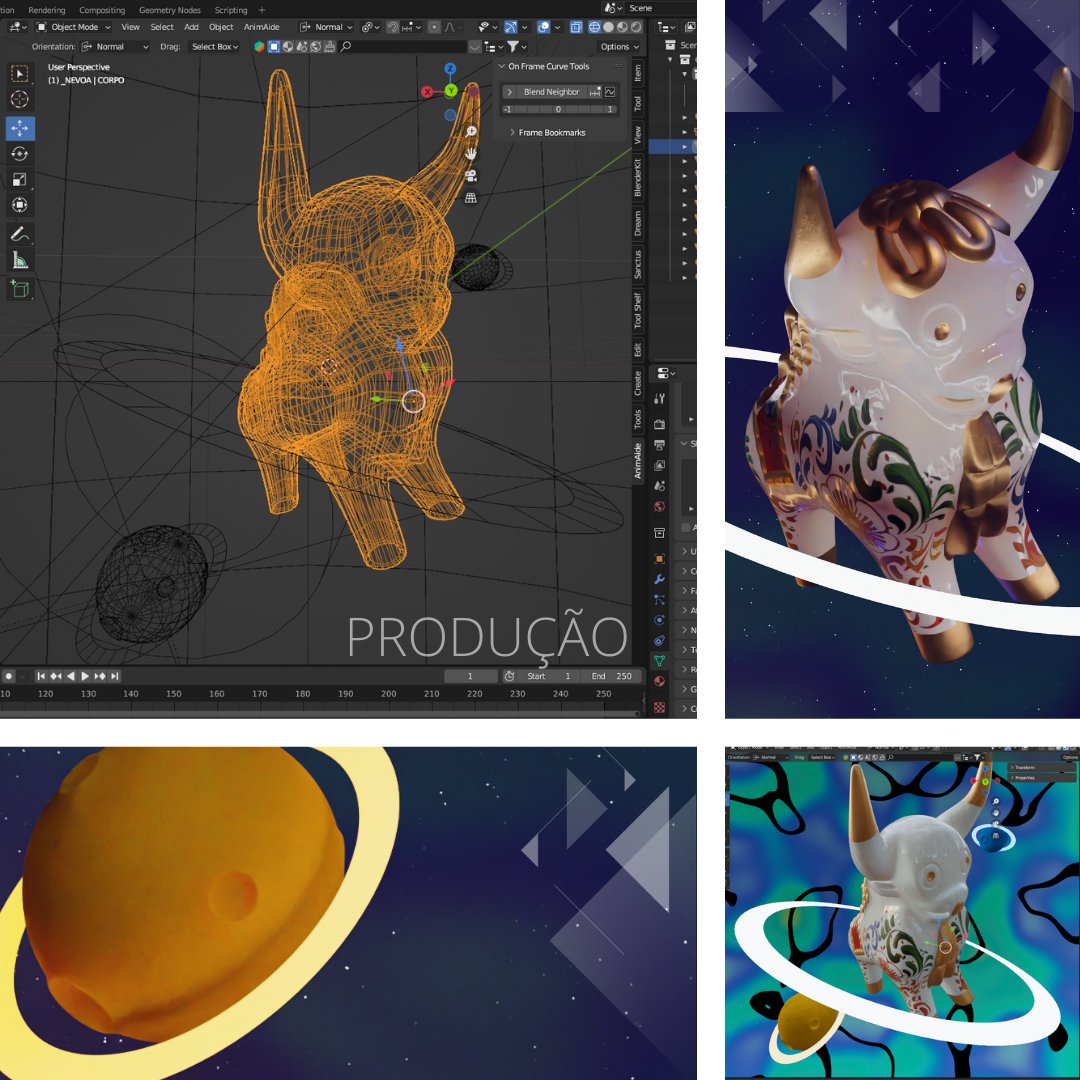Viewport: 1080px width, 1080px height.
Task: Open the Object Mode dropdown
Action: pos(73,27)
